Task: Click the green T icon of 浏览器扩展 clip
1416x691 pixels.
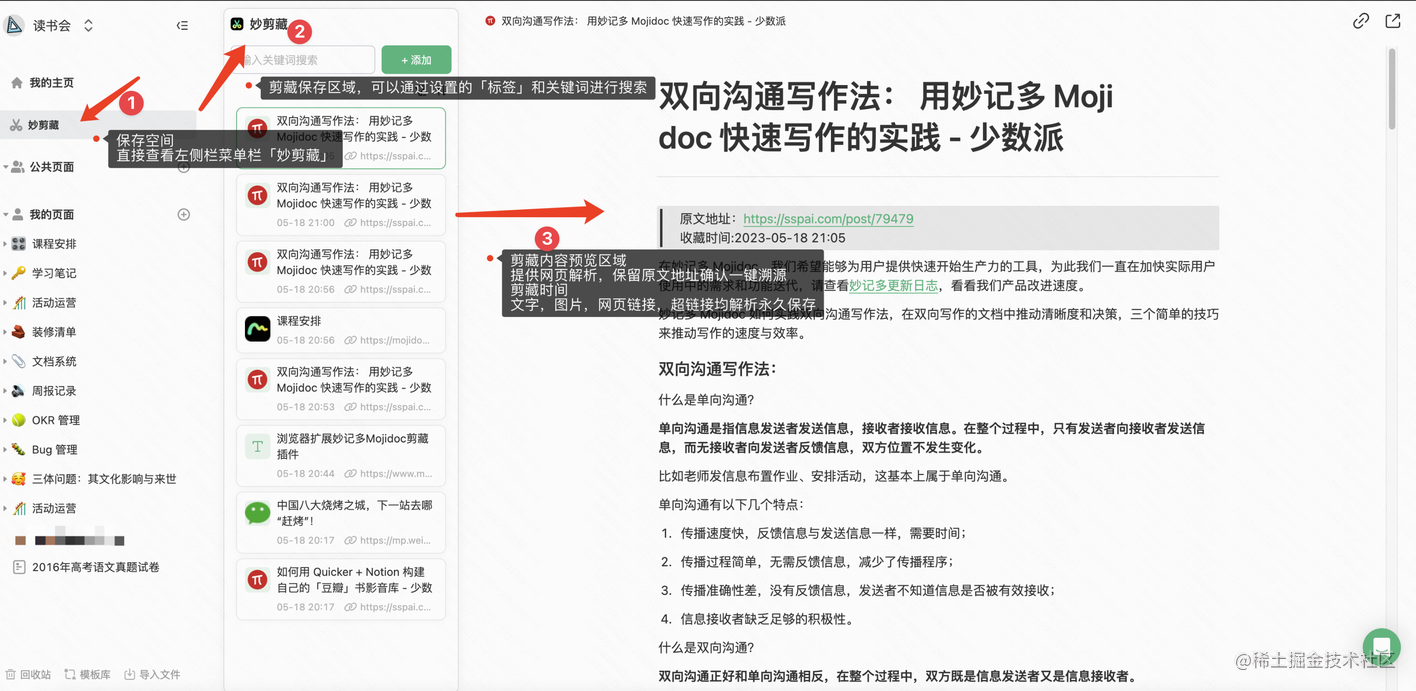Action: 258,446
